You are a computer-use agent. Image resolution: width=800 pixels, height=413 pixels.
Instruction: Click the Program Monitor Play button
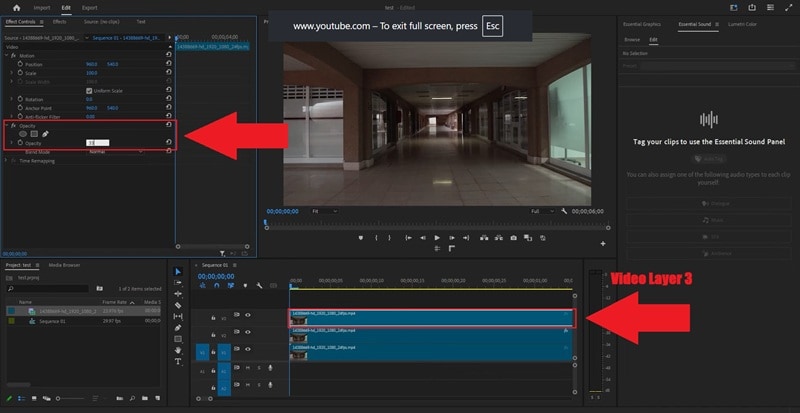coord(437,238)
